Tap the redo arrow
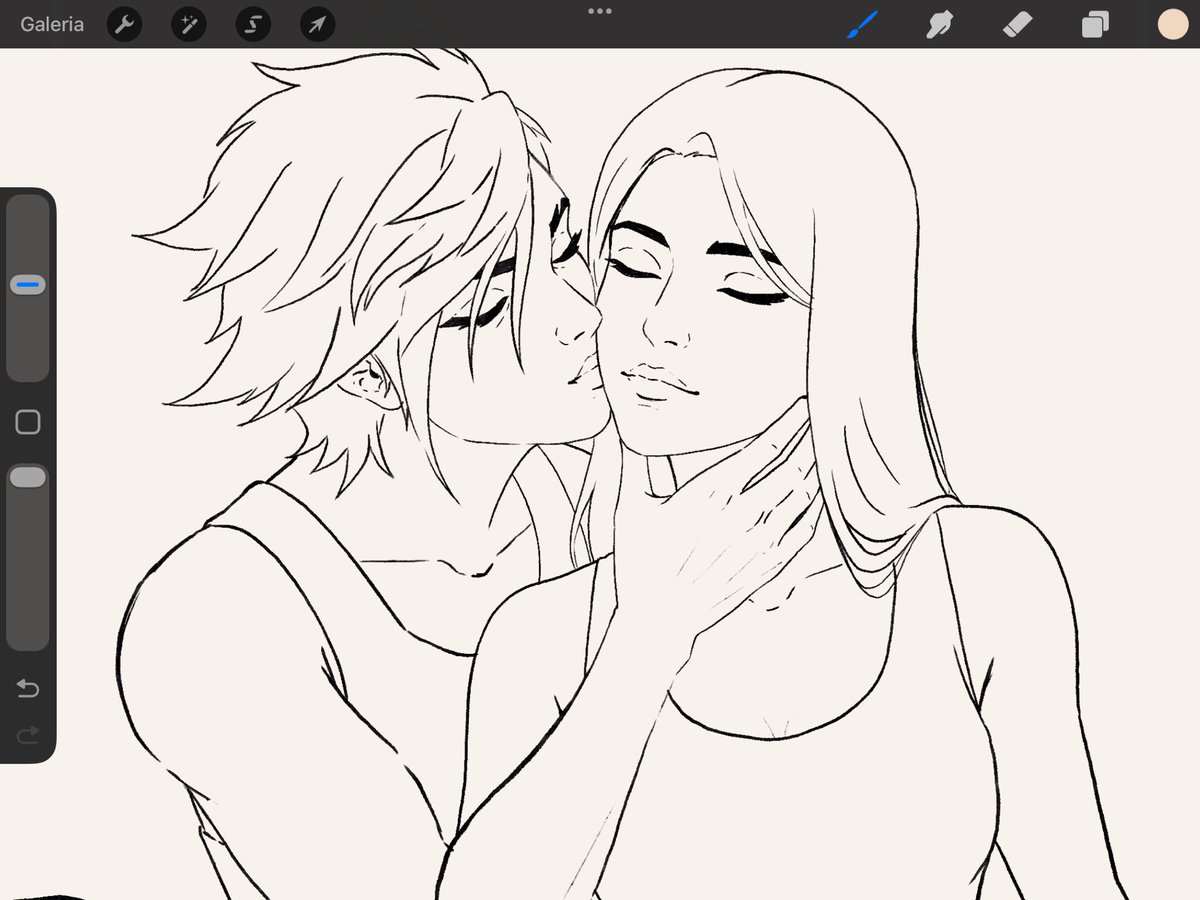1200x900 pixels. tap(27, 735)
